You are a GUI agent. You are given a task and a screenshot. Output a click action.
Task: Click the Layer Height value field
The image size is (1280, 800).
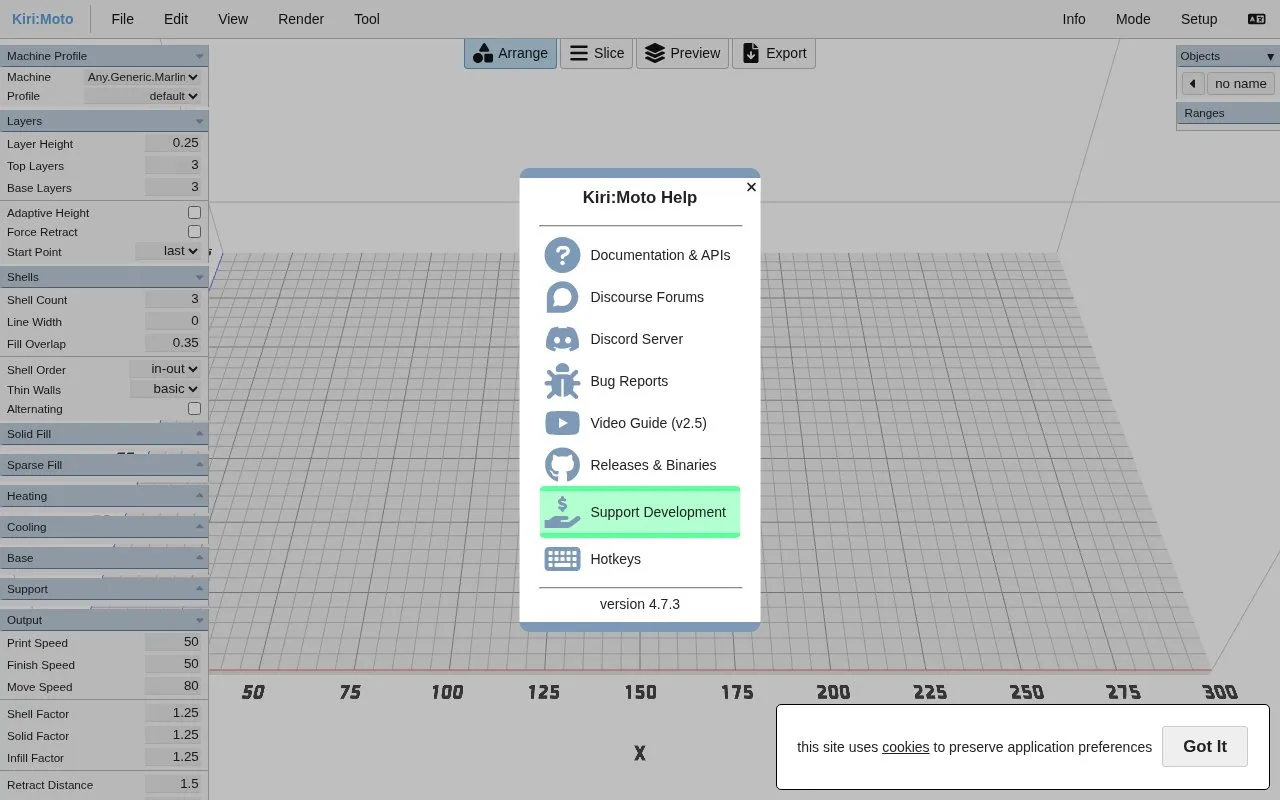coord(173,143)
